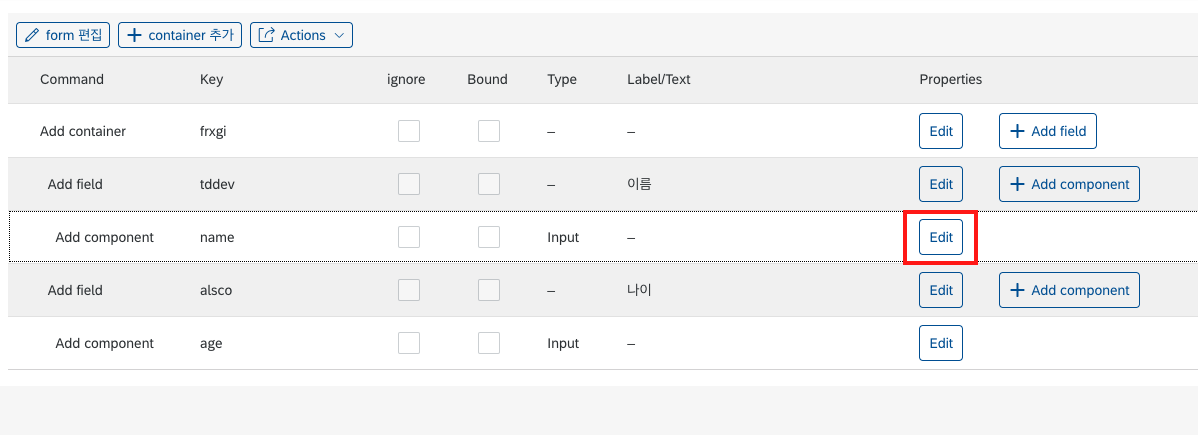
Task: Open the Actions menu button
Action: [301, 35]
